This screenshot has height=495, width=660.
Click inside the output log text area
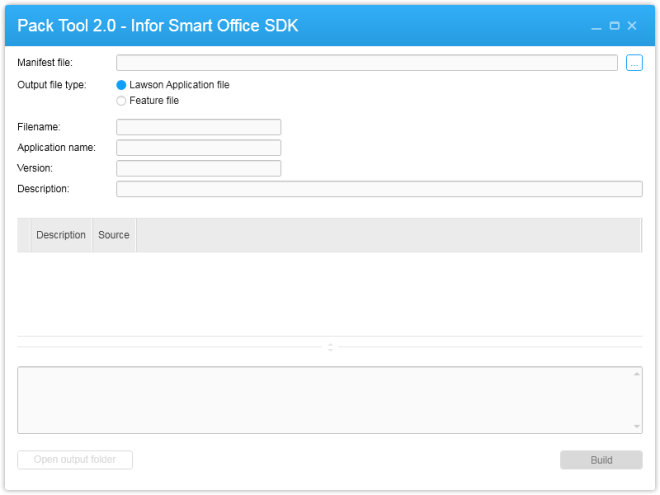325,400
